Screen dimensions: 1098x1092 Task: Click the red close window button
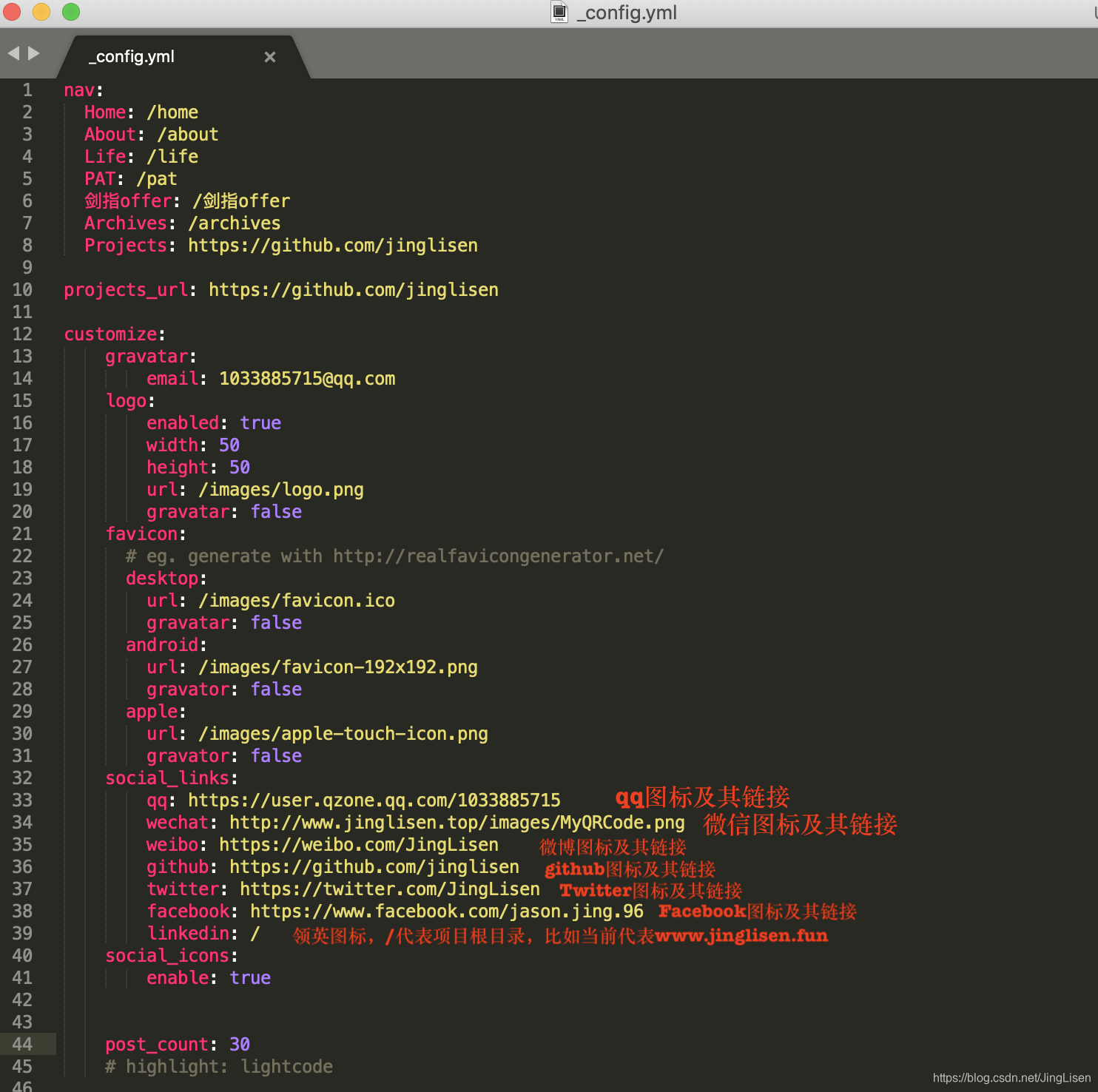pos(11,12)
